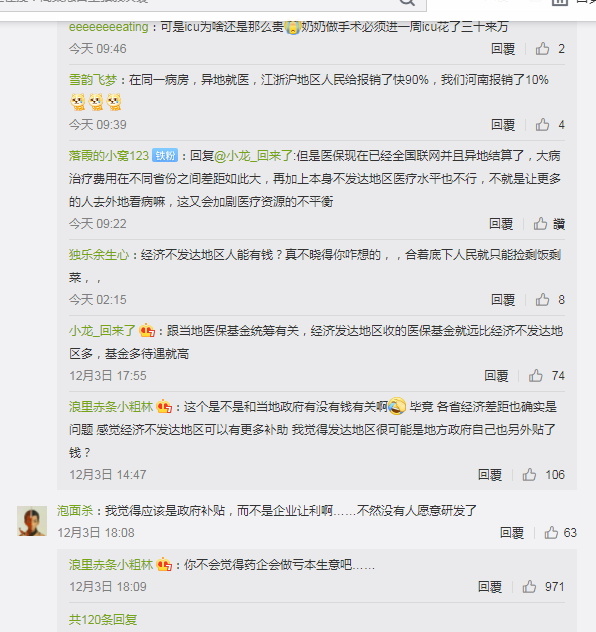The image size is (596, 632).
Task: Open 雪韵飞梦's user profile
Action: click(x=93, y=80)
